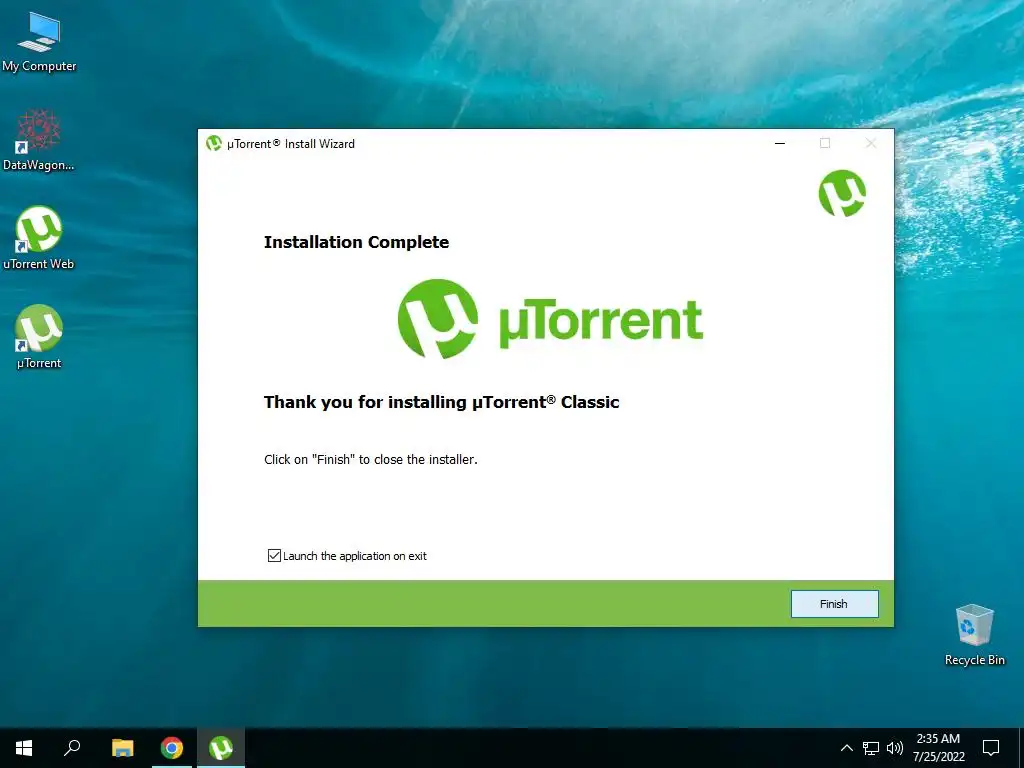Select uTorrent Web desktop shortcut
The width and height of the screenshot is (1024, 768).
[39, 238]
